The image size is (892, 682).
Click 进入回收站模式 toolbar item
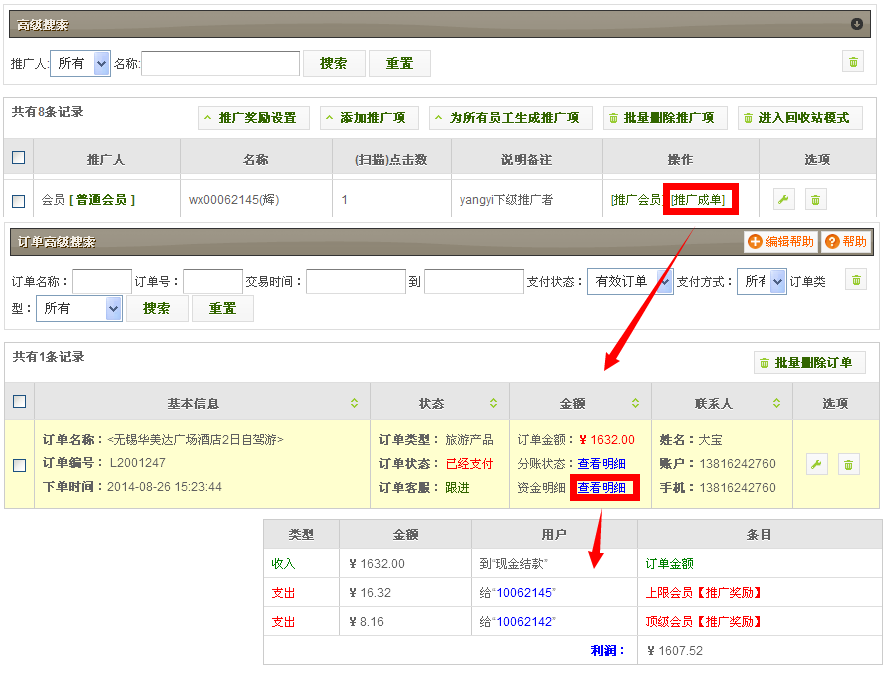pos(800,118)
